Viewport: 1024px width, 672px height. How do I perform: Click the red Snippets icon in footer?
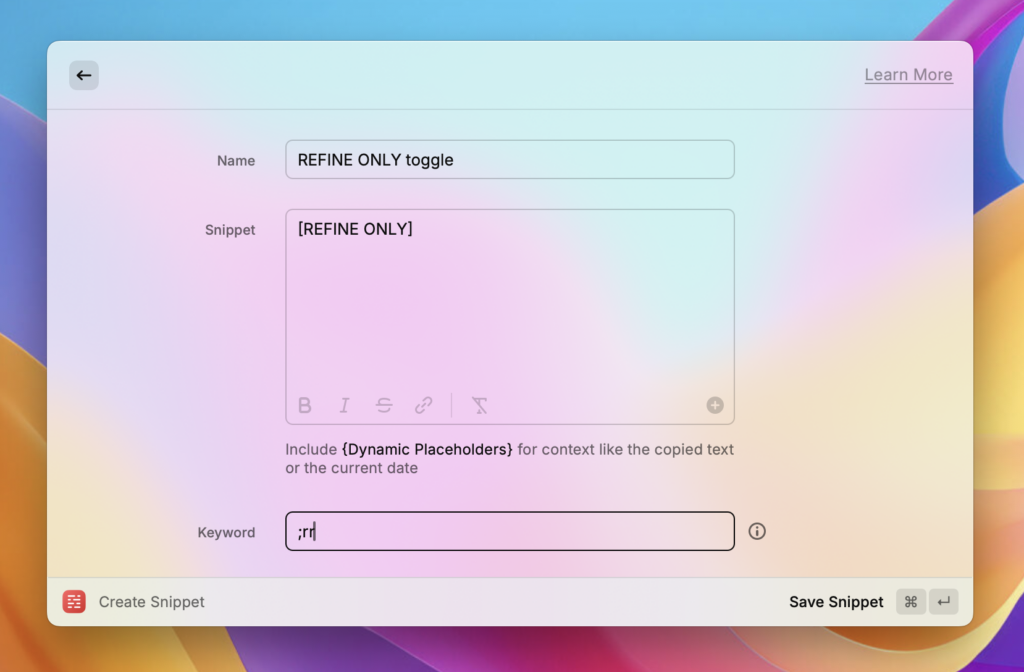74,602
